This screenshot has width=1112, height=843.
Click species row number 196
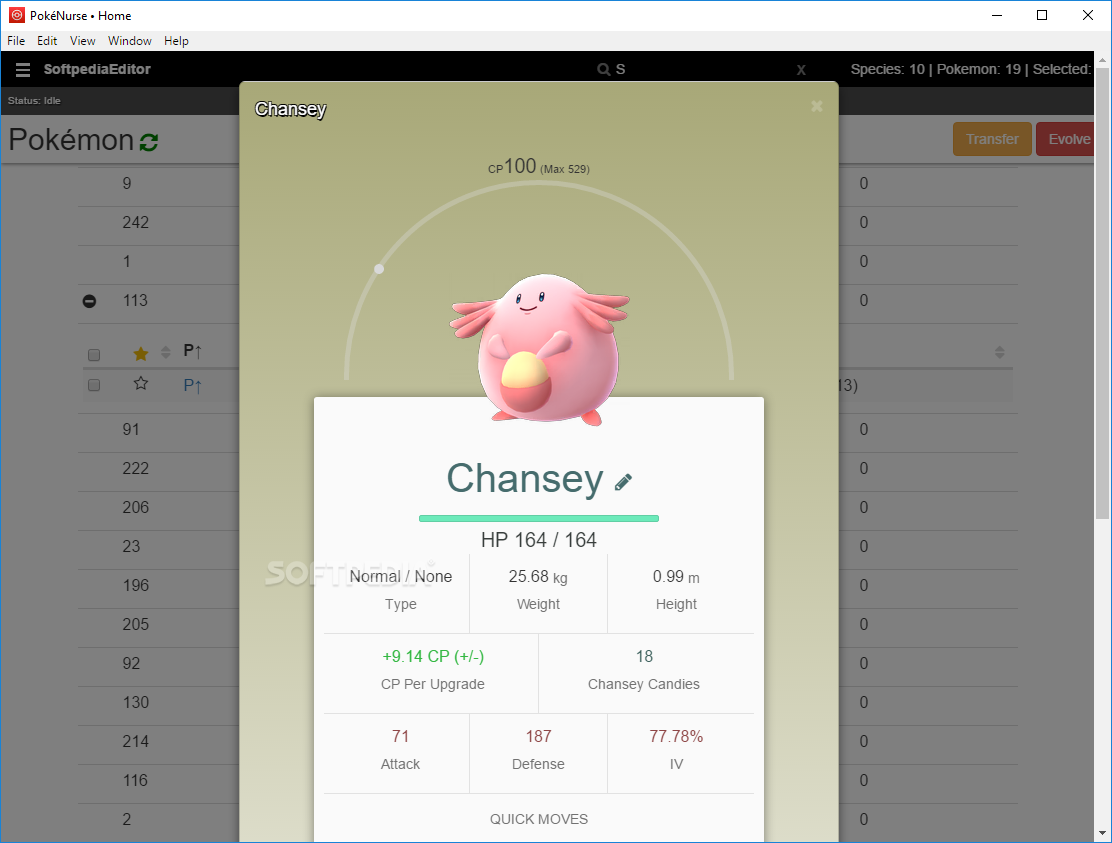[135, 586]
